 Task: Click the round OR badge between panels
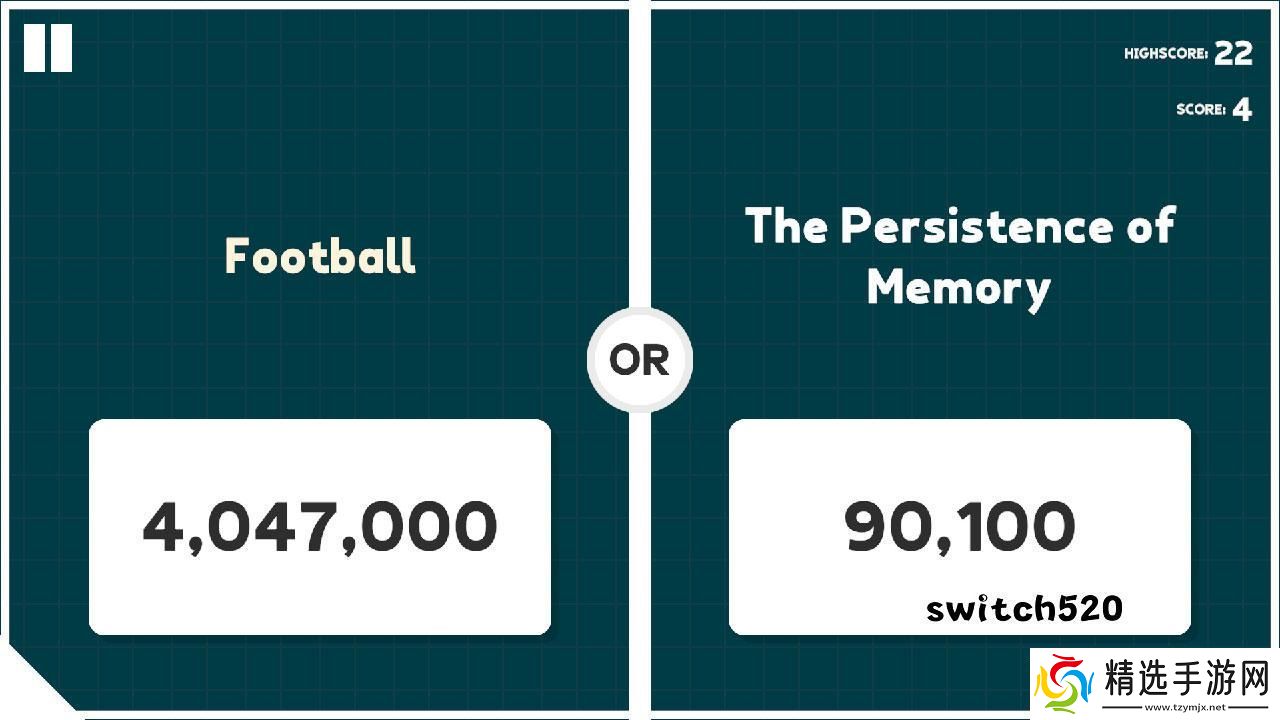(639, 361)
